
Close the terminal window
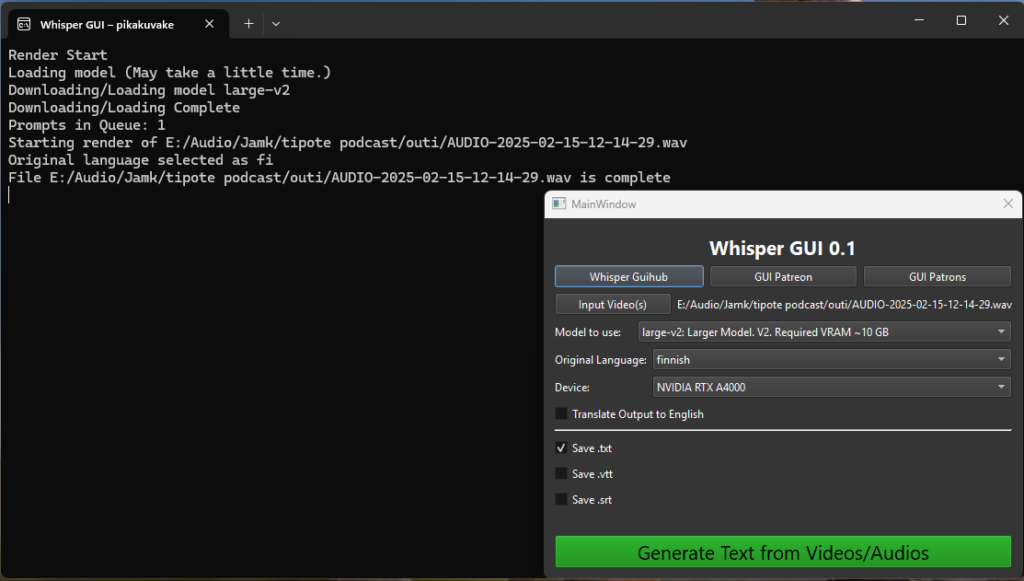tap(1004, 20)
